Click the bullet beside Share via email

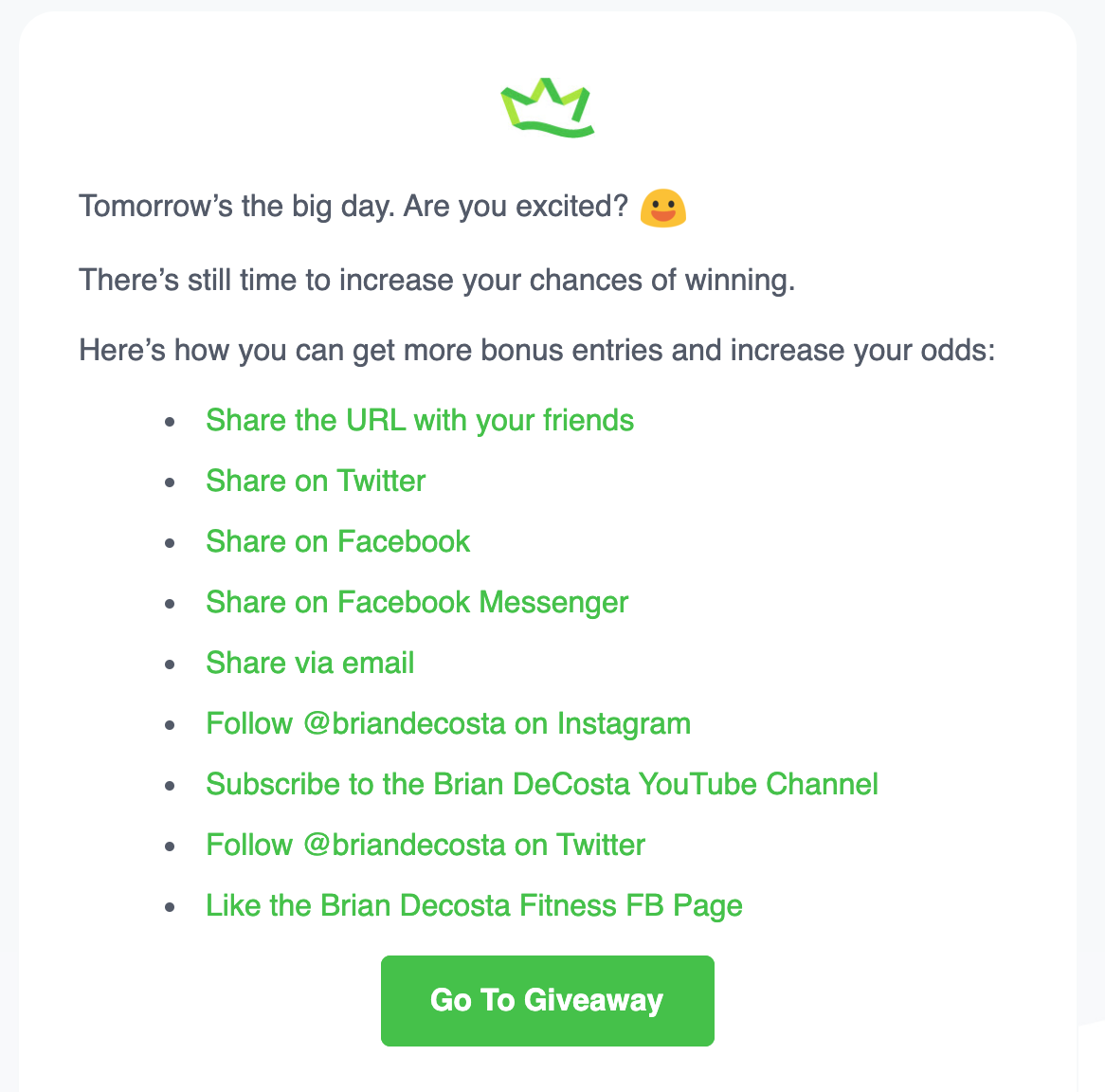(170, 664)
